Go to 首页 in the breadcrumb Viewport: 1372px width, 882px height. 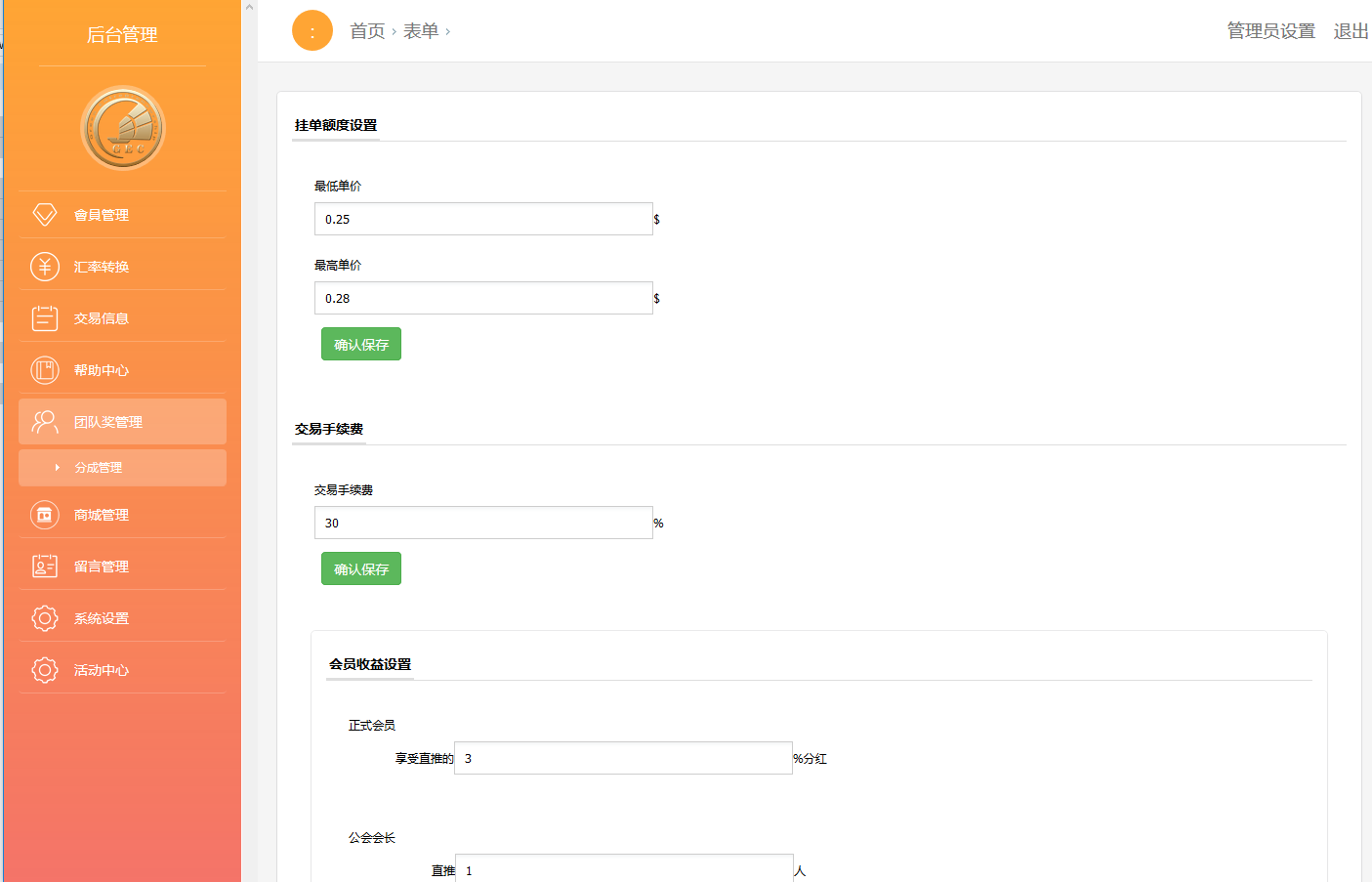click(x=367, y=31)
